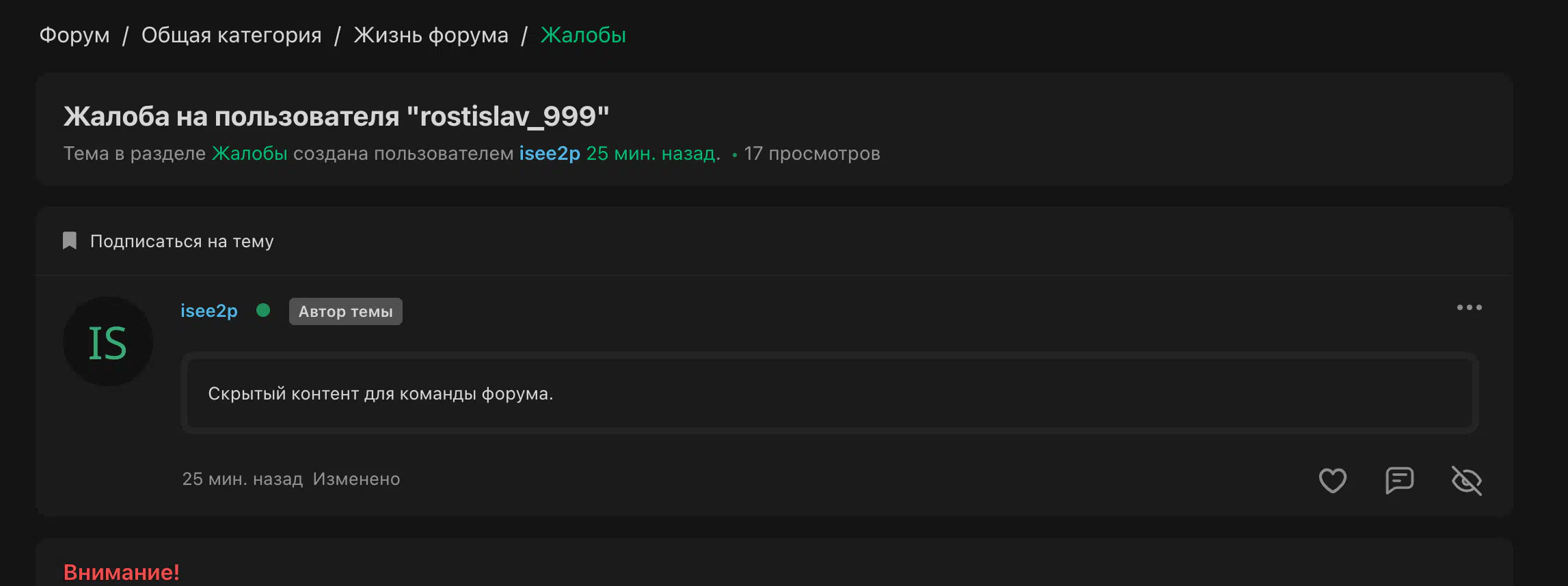Click 'Изменено' edit history label
Viewport: 1568px width, 586px height.
[x=357, y=479]
